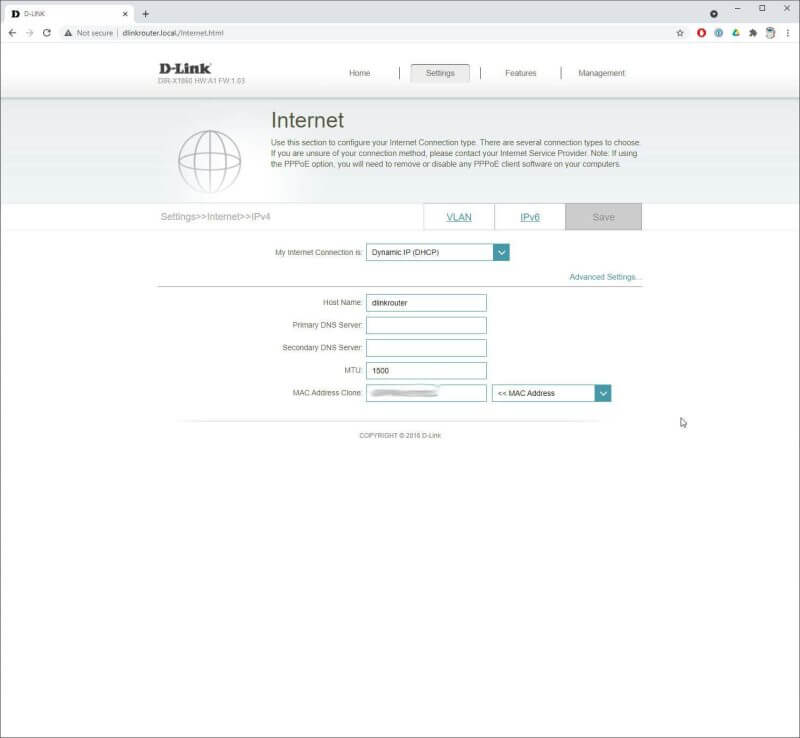This screenshot has width=800, height=738.
Task: Click the browser profile avatar icon
Action: pyautogui.click(x=770, y=33)
